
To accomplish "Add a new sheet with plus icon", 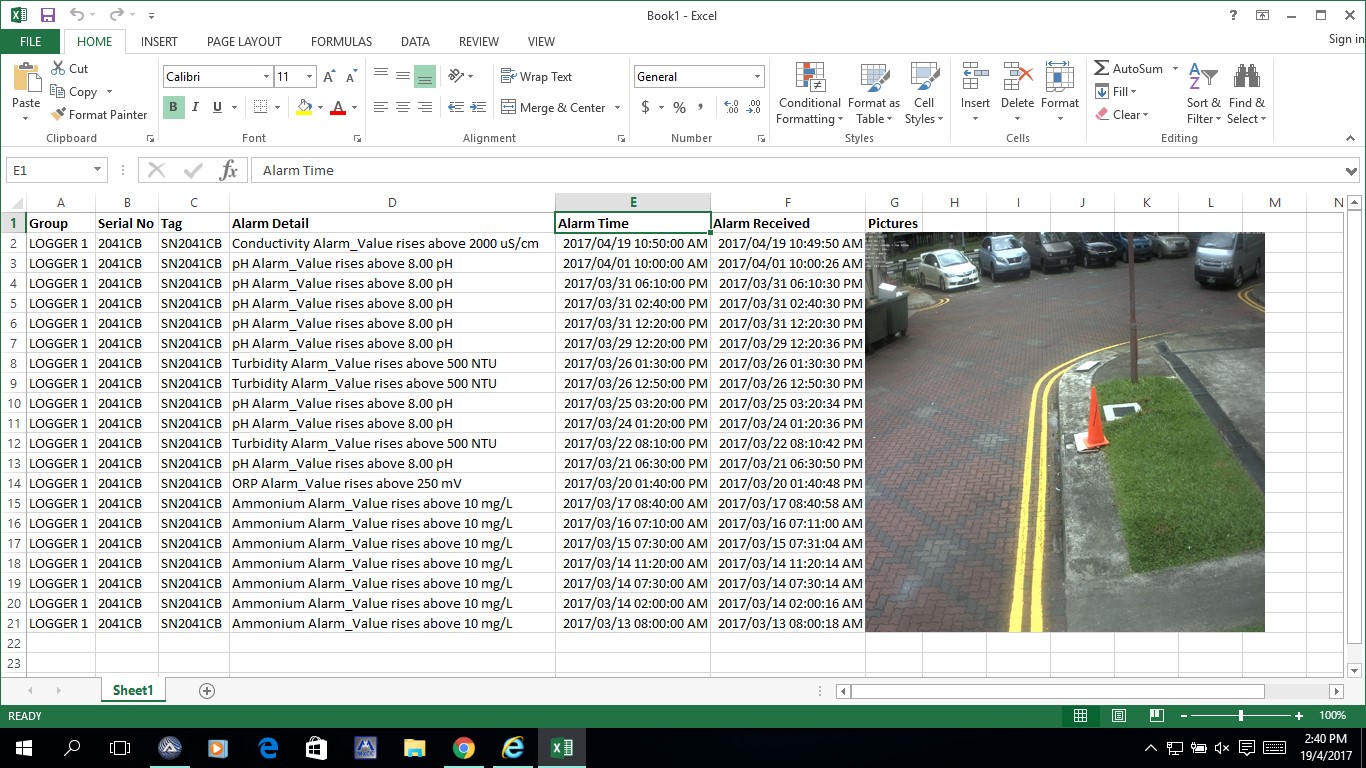I will tap(207, 691).
